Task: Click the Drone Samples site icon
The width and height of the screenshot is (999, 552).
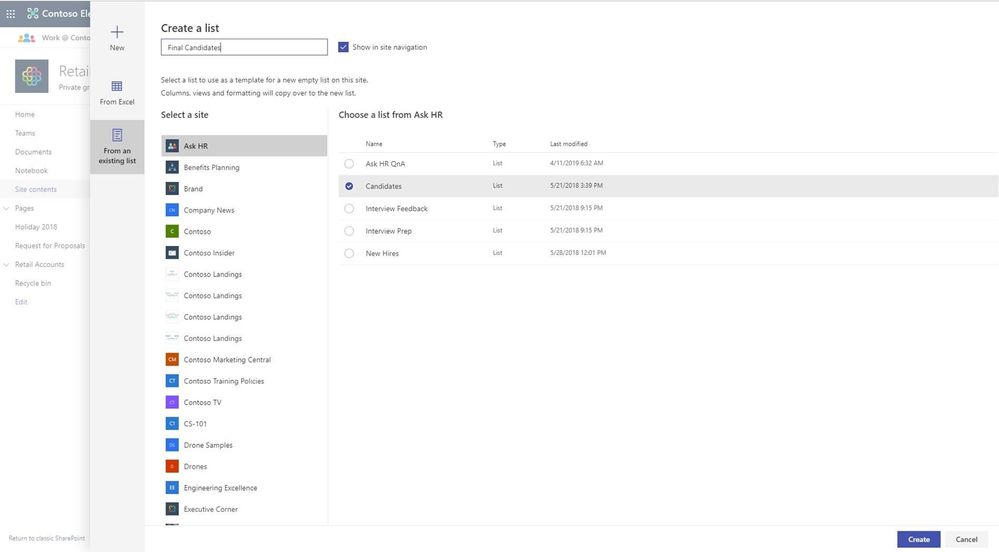Action: coord(172,445)
